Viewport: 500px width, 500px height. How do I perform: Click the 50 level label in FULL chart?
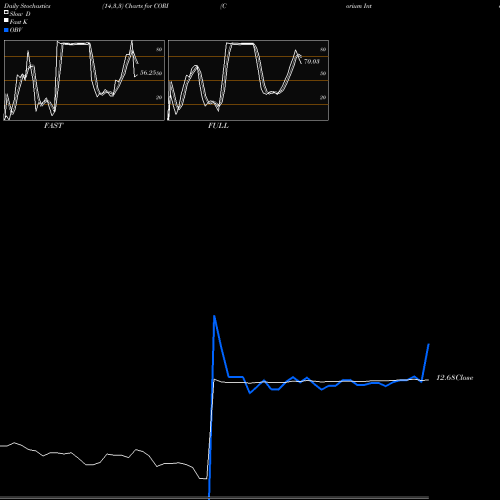(323, 73)
